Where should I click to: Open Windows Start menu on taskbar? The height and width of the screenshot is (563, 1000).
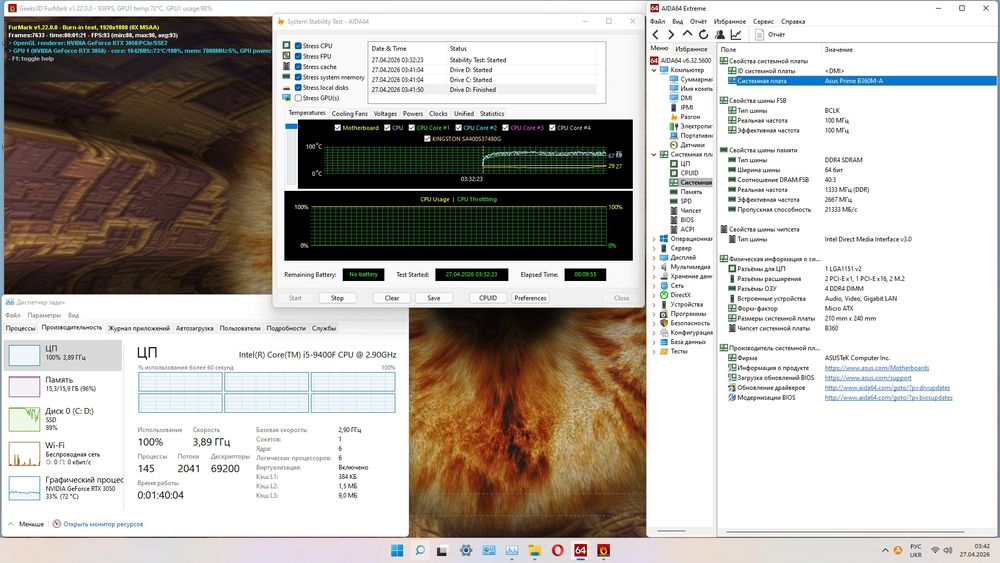point(397,550)
